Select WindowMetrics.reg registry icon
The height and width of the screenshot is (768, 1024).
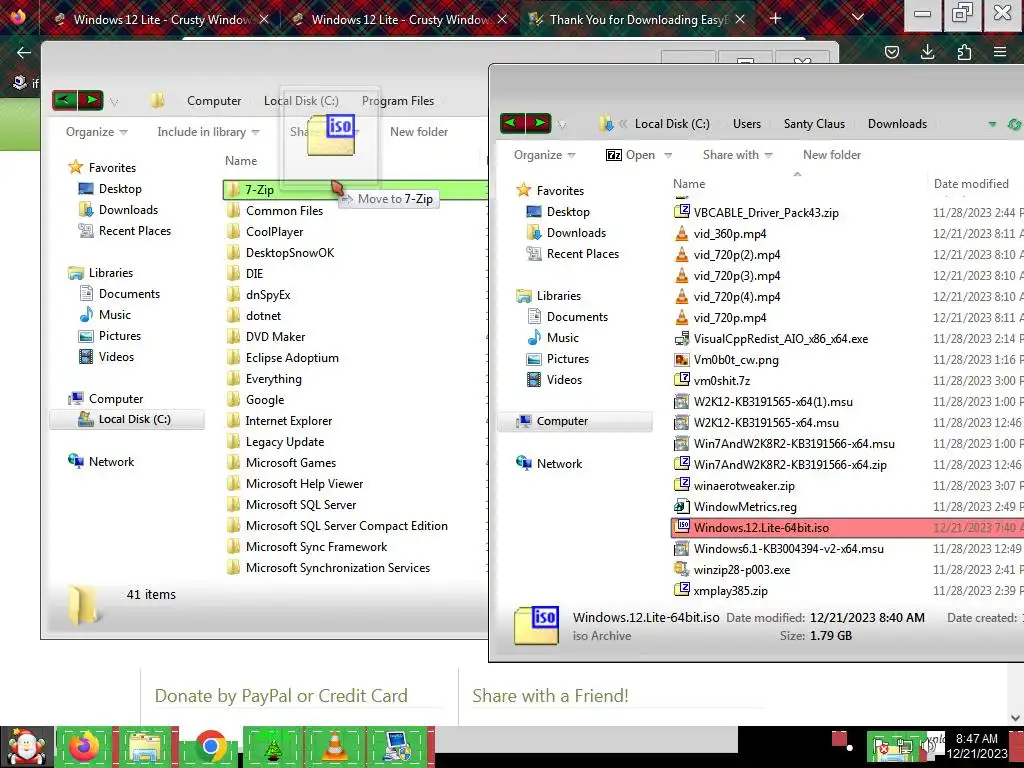[682, 506]
